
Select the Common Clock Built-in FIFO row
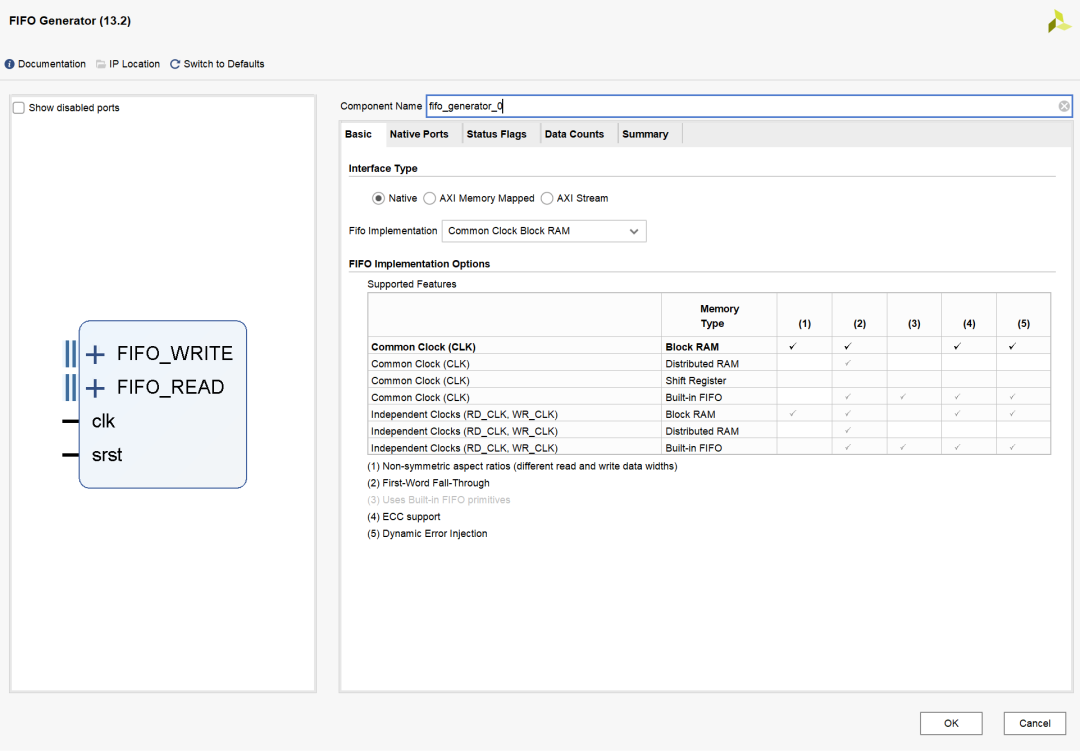(x=709, y=398)
